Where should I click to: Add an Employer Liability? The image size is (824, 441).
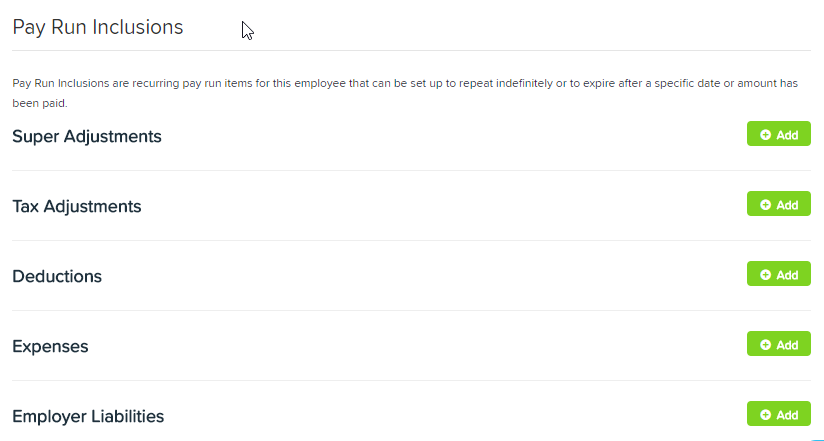pyautogui.click(x=778, y=414)
